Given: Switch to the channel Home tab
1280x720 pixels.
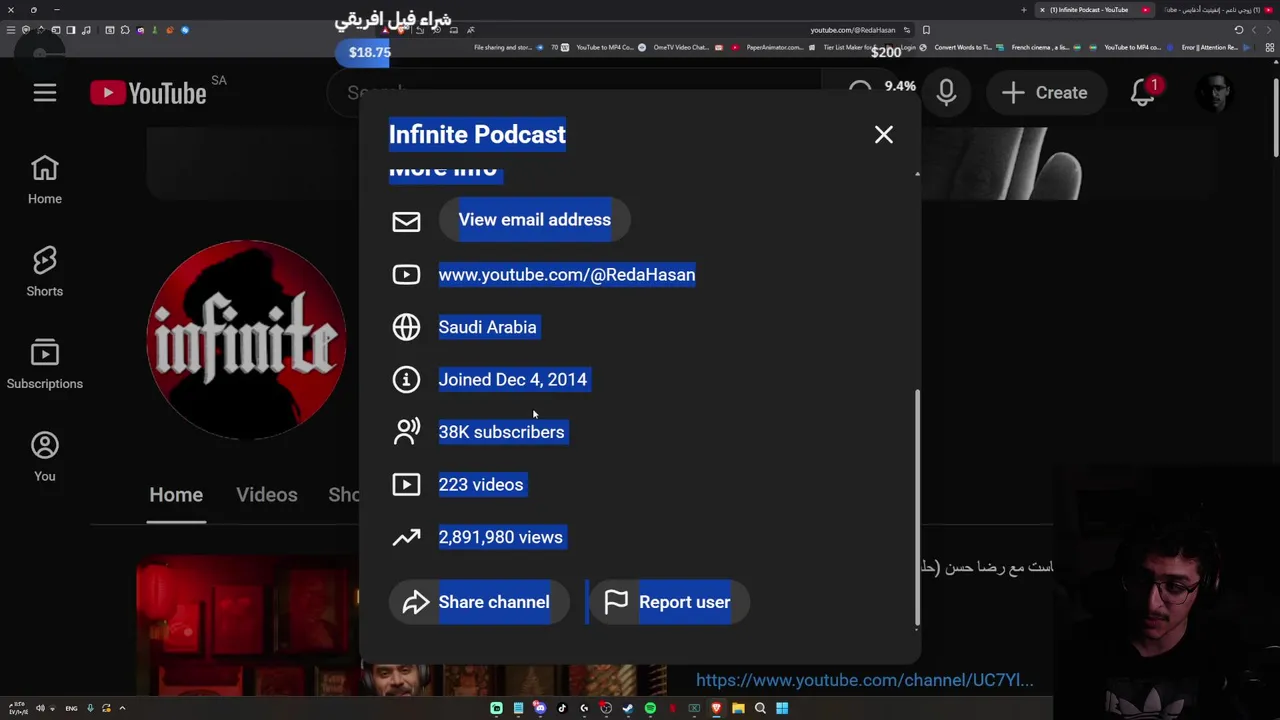Looking at the screenshot, I should 176,495.
